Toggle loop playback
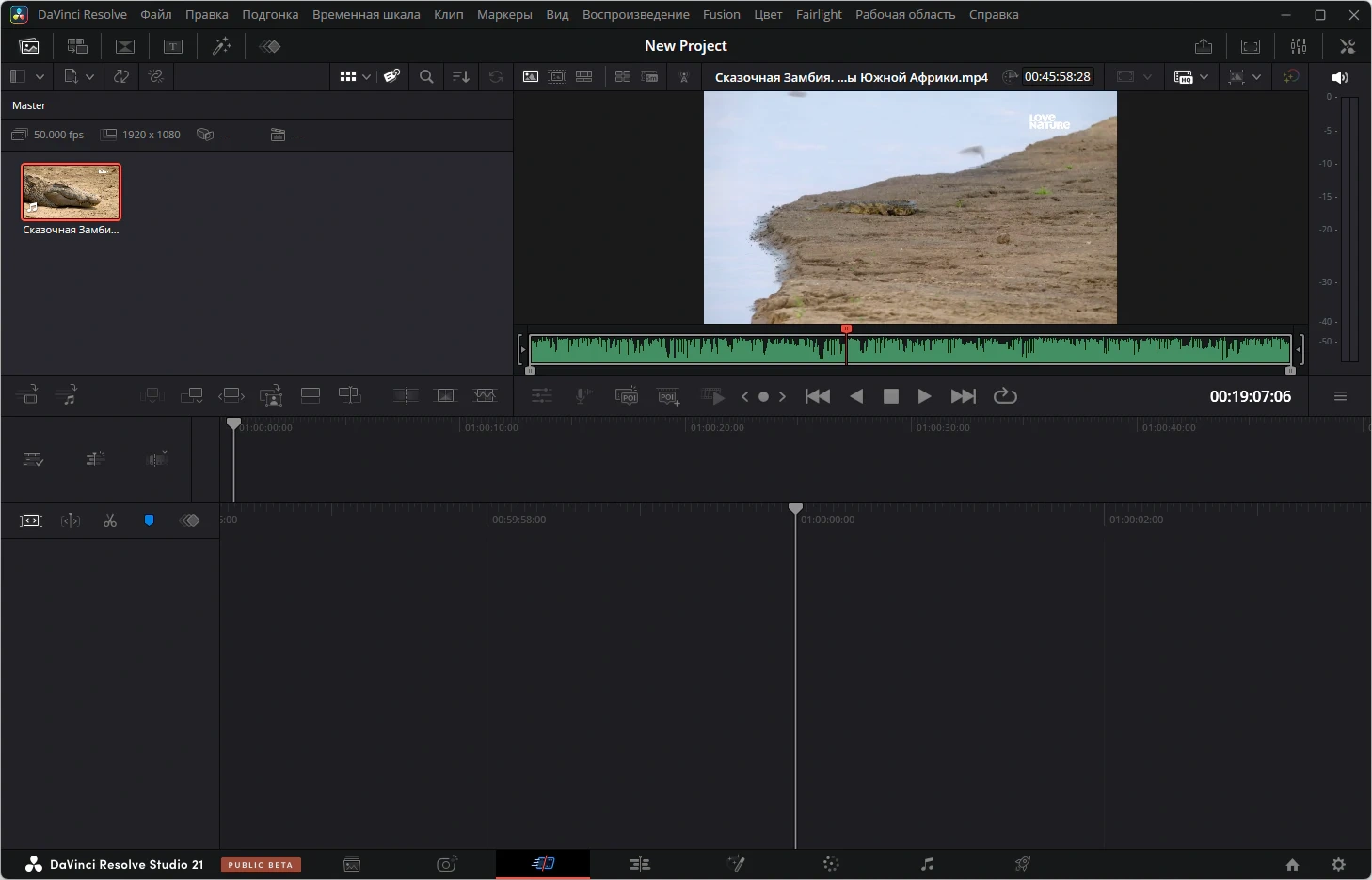1372x880 pixels. 1005,396
